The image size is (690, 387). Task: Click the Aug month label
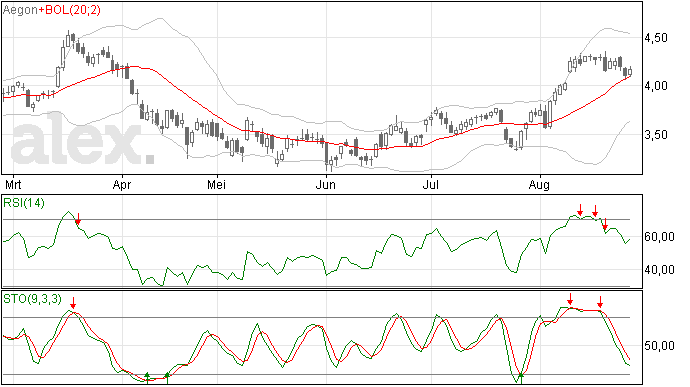539,185
